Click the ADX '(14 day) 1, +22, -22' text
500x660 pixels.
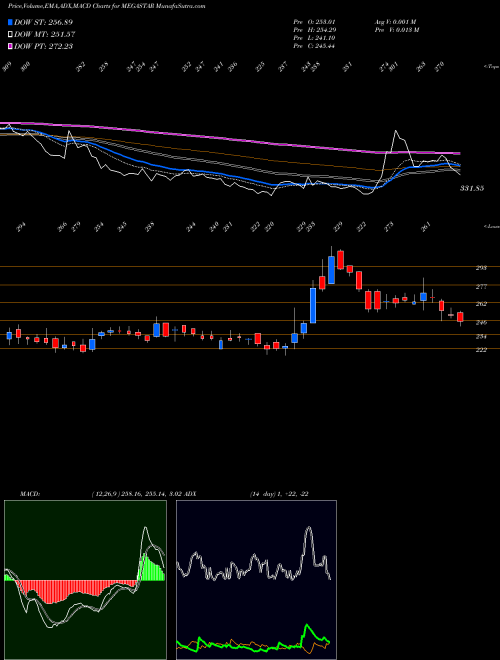(279, 494)
